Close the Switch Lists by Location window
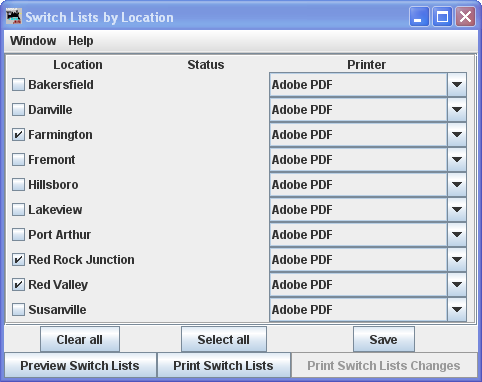The height and width of the screenshot is (382, 482). coord(465,17)
